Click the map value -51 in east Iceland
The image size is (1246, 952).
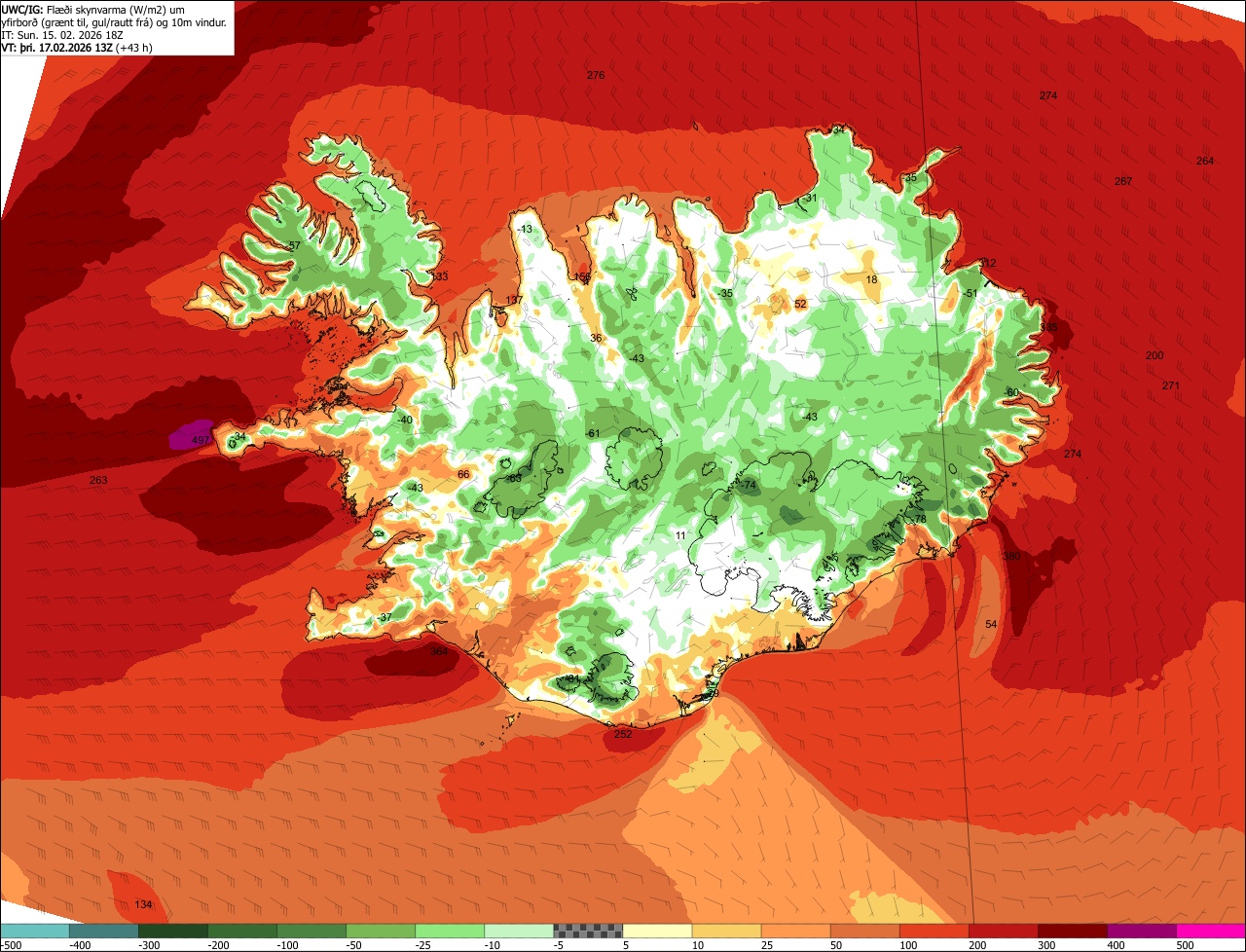point(969,293)
